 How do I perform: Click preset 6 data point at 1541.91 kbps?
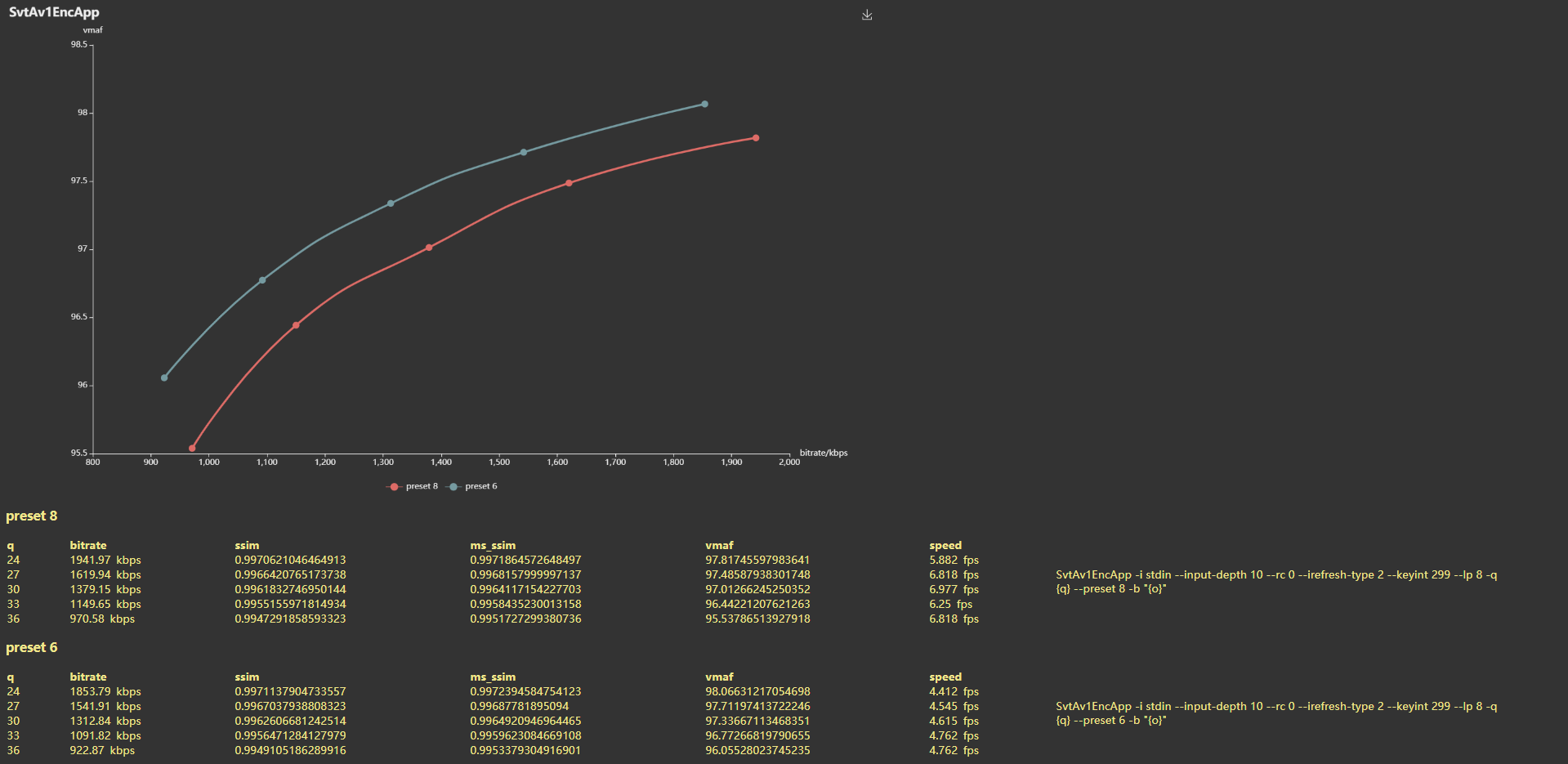pos(524,152)
